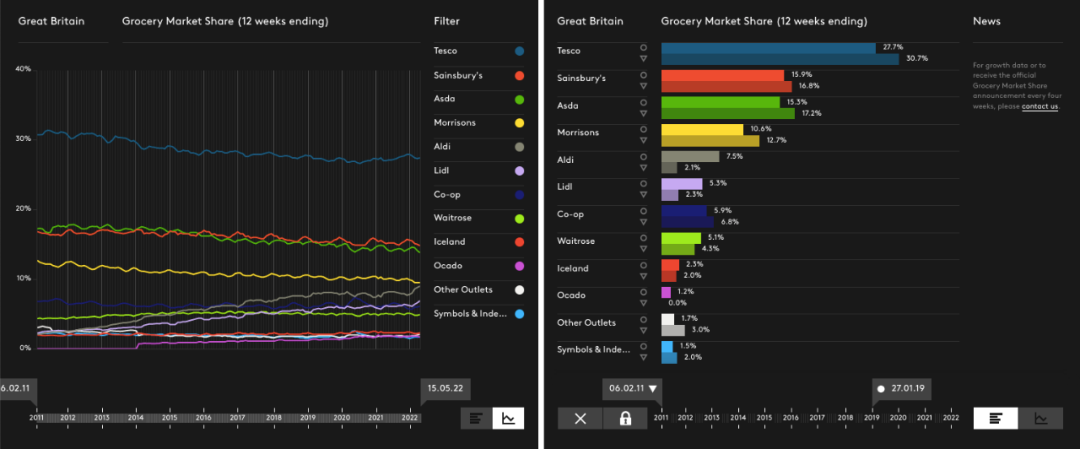Viewport: 1080px width, 449px height.
Task: Click the padlock icon to lock dates
Action: (x=625, y=418)
